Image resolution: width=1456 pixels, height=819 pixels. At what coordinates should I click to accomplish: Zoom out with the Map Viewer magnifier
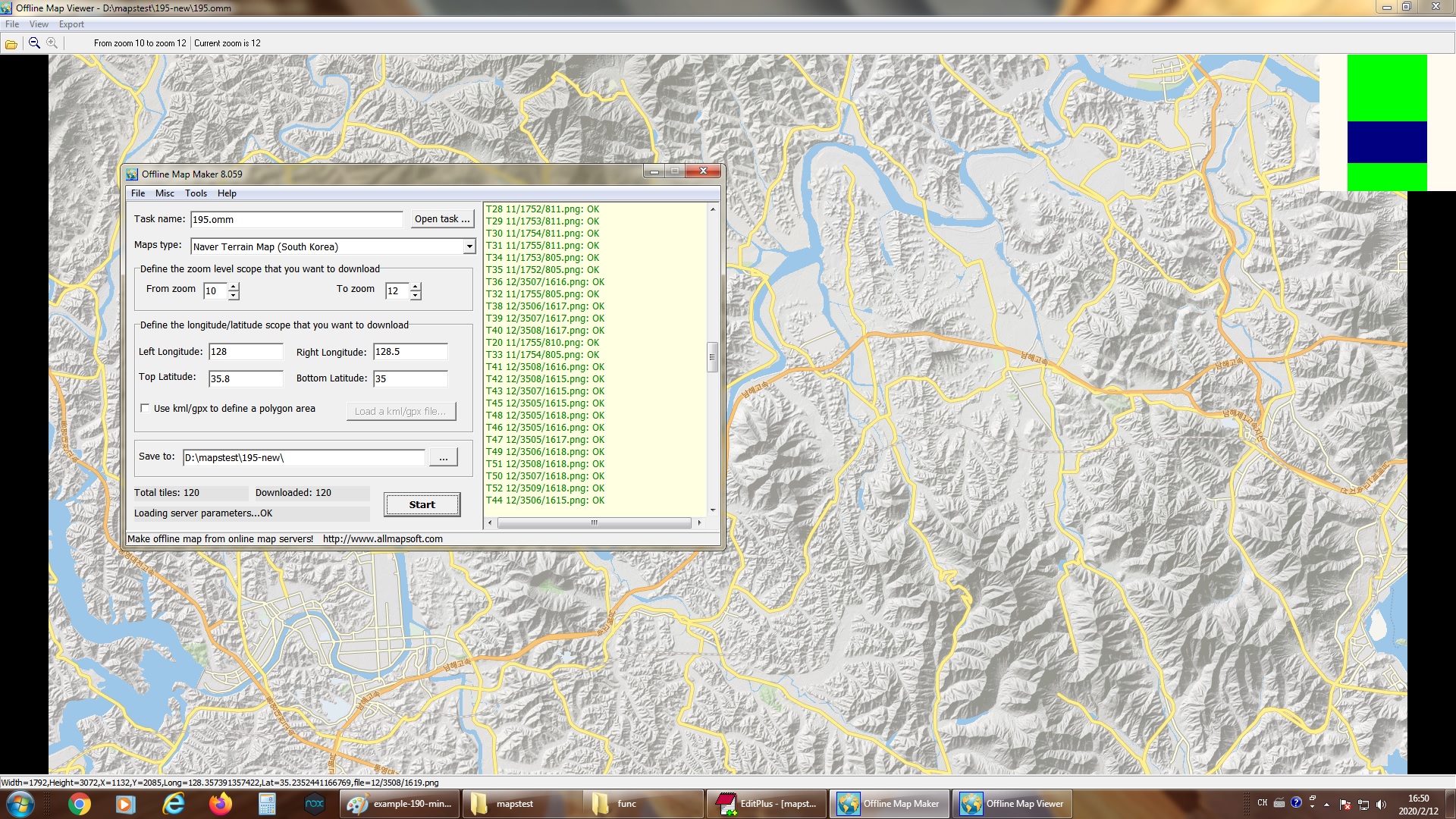coord(34,43)
